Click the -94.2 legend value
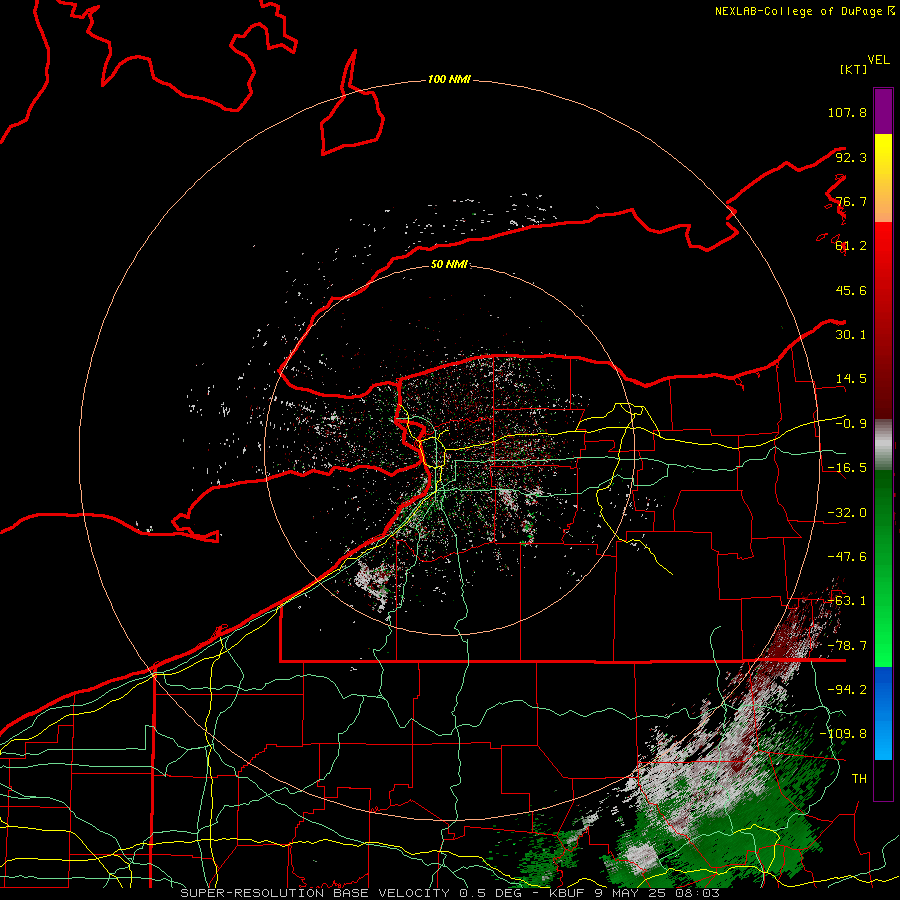The image size is (900, 900). [847, 689]
